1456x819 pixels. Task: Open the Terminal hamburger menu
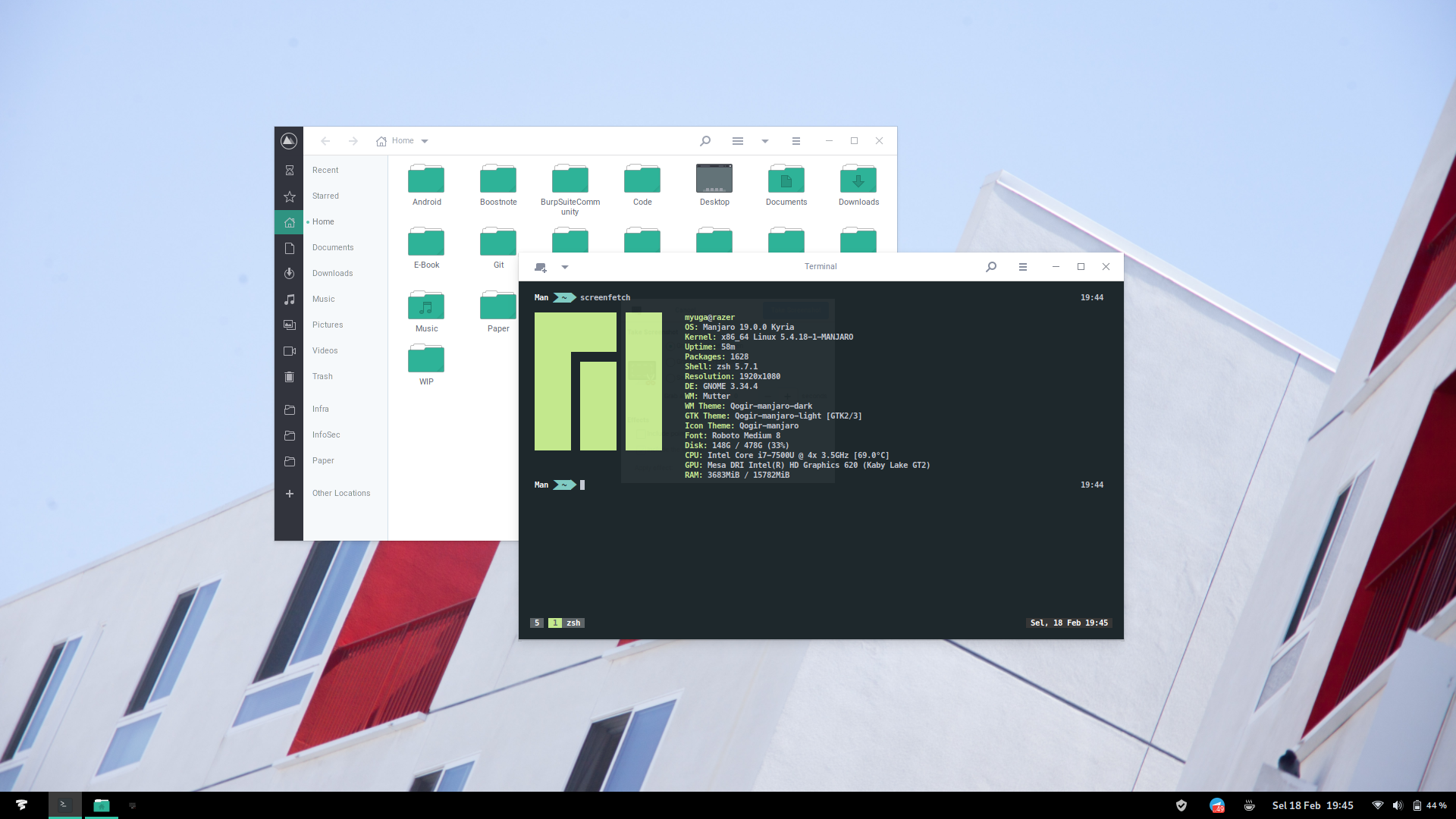pyautogui.click(x=1022, y=267)
